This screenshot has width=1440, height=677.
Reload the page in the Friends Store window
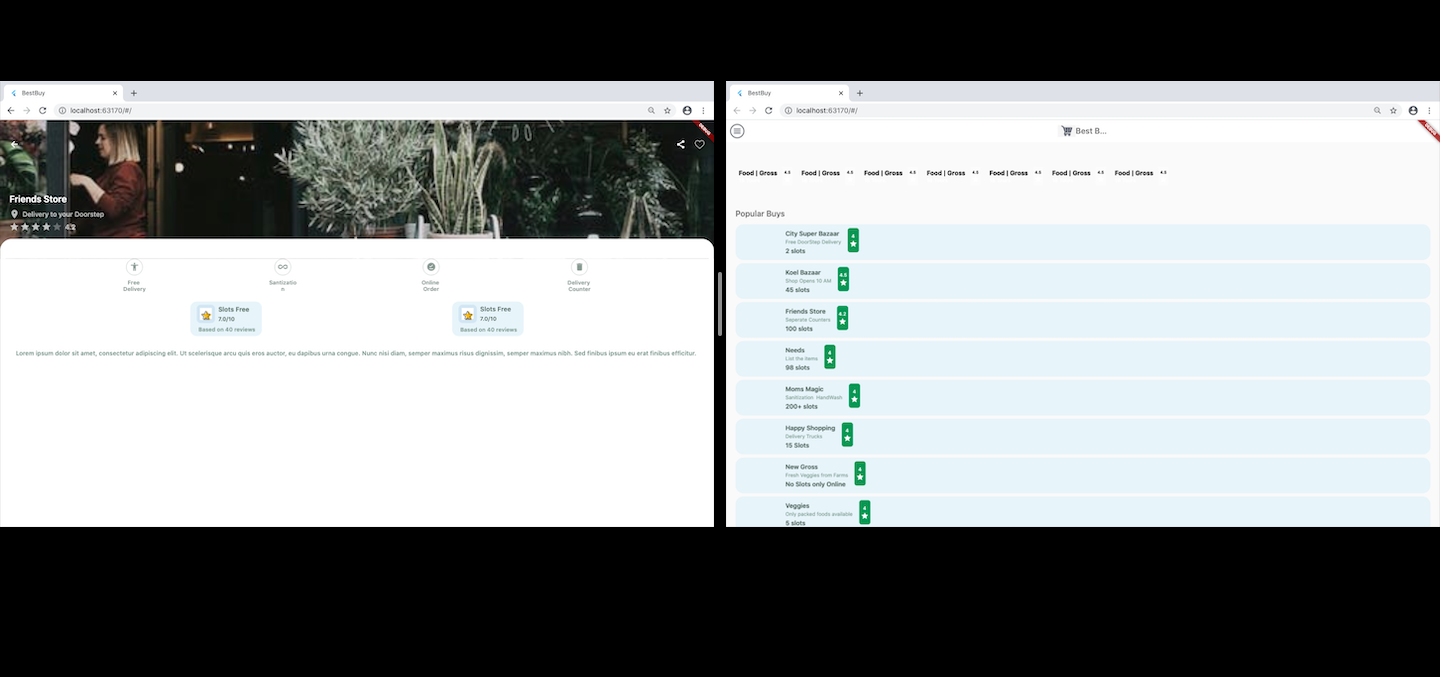pos(42,110)
